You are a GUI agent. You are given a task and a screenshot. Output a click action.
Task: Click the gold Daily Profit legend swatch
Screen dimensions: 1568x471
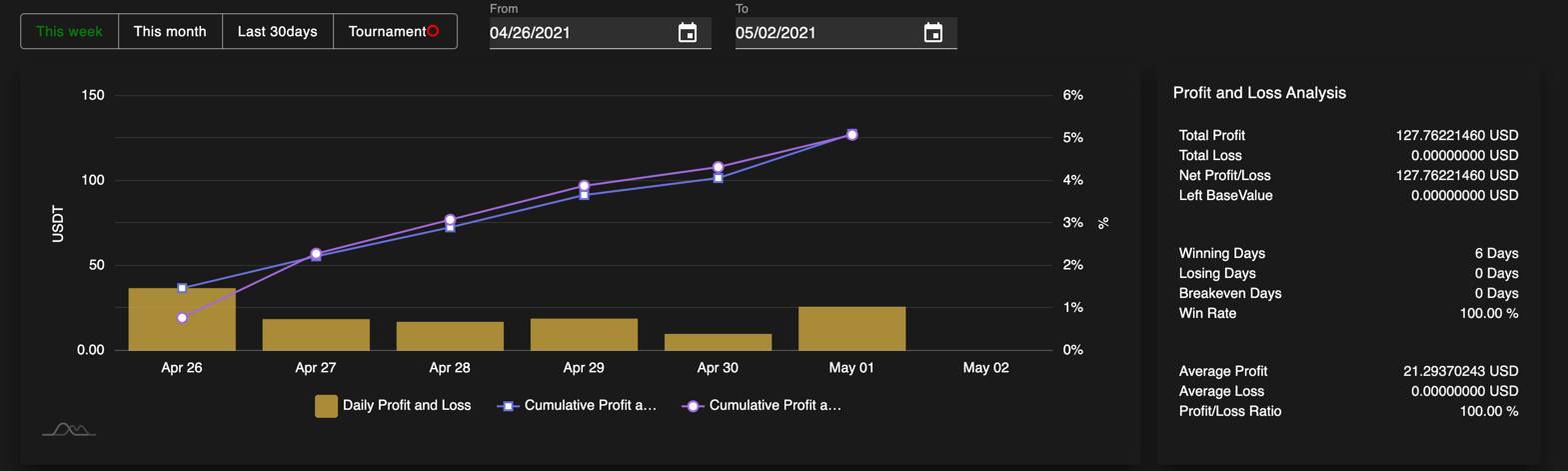click(x=326, y=405)
